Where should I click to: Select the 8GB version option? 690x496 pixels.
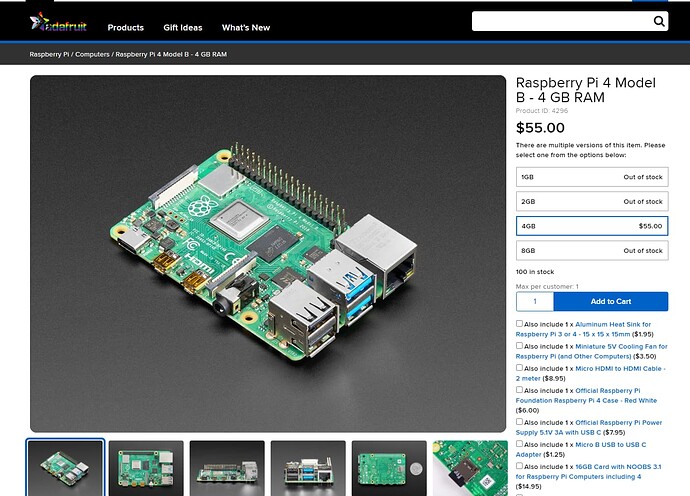click(x=592, y=250)
